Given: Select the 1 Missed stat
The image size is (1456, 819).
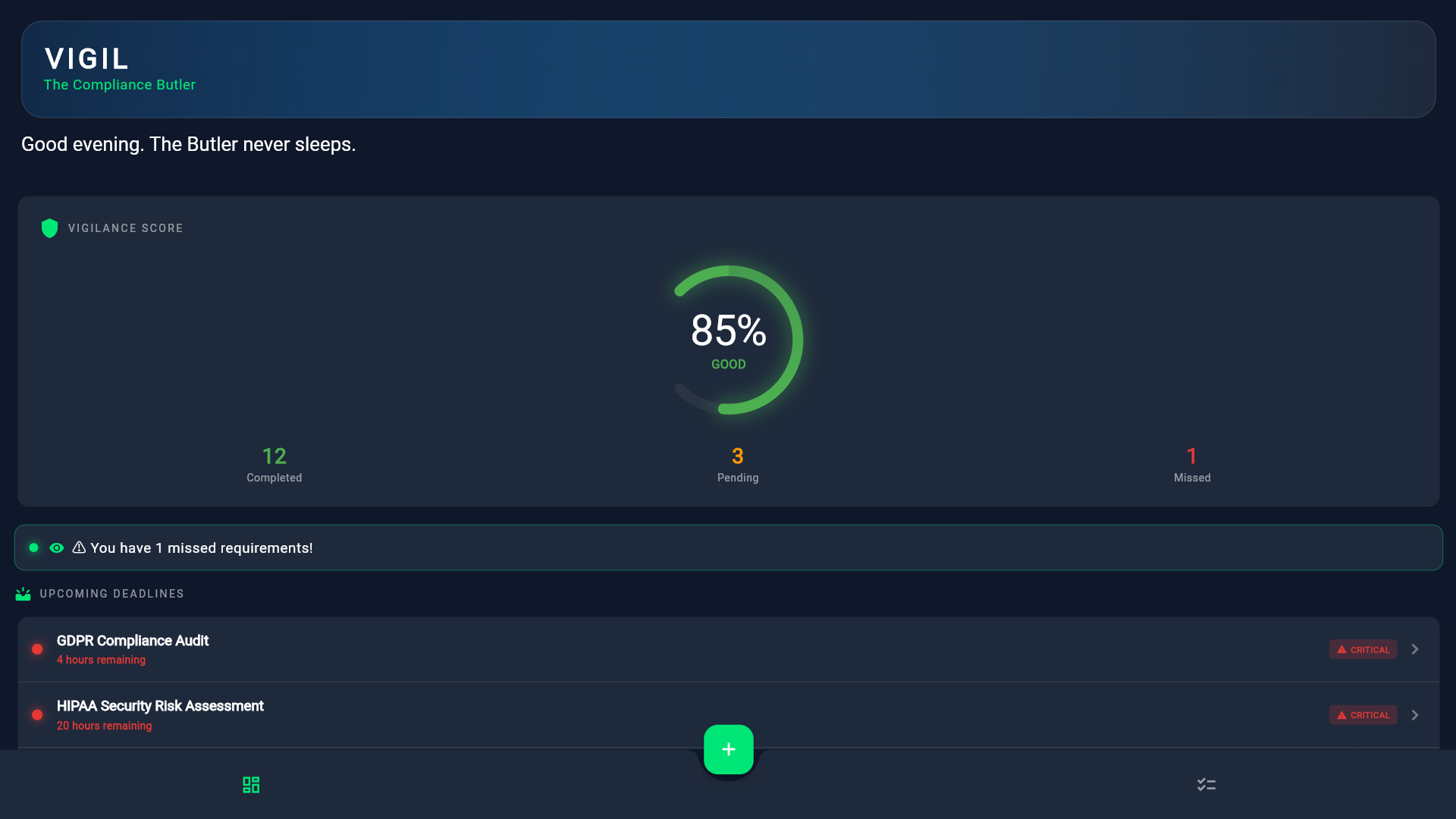Looking at the screenshot, I should click(1192, 464).
